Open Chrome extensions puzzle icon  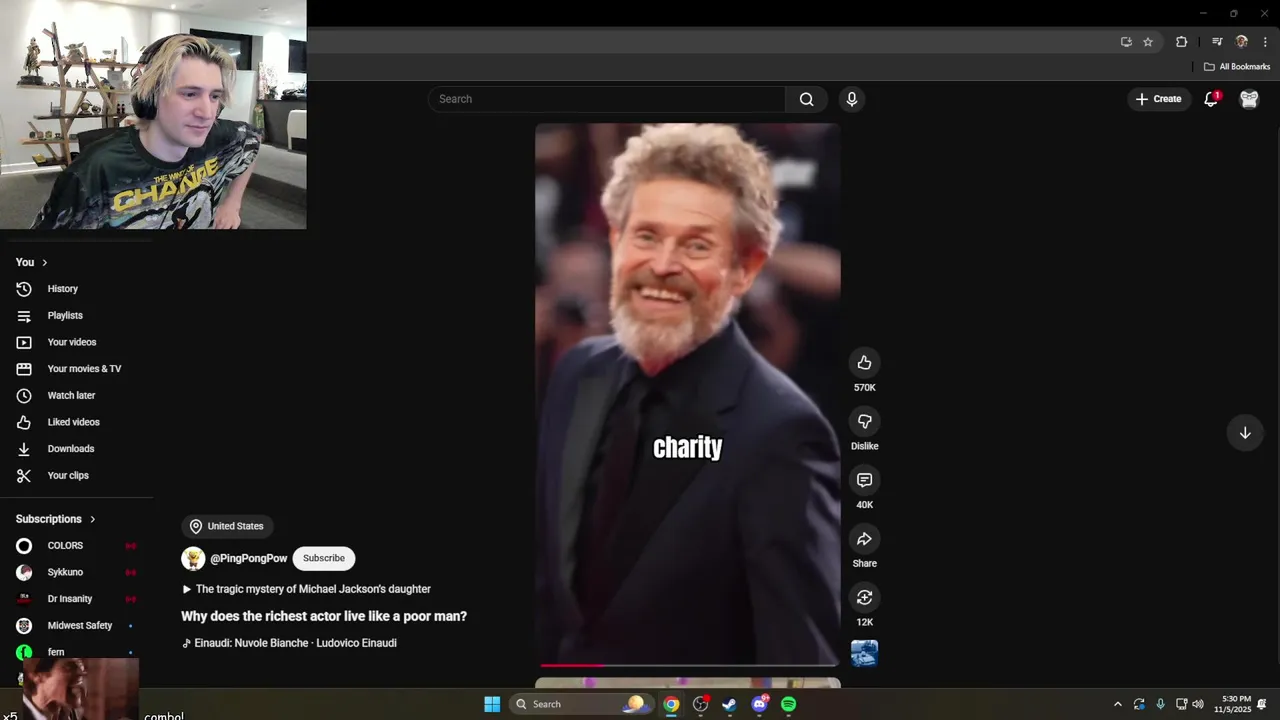point(1181,42)
